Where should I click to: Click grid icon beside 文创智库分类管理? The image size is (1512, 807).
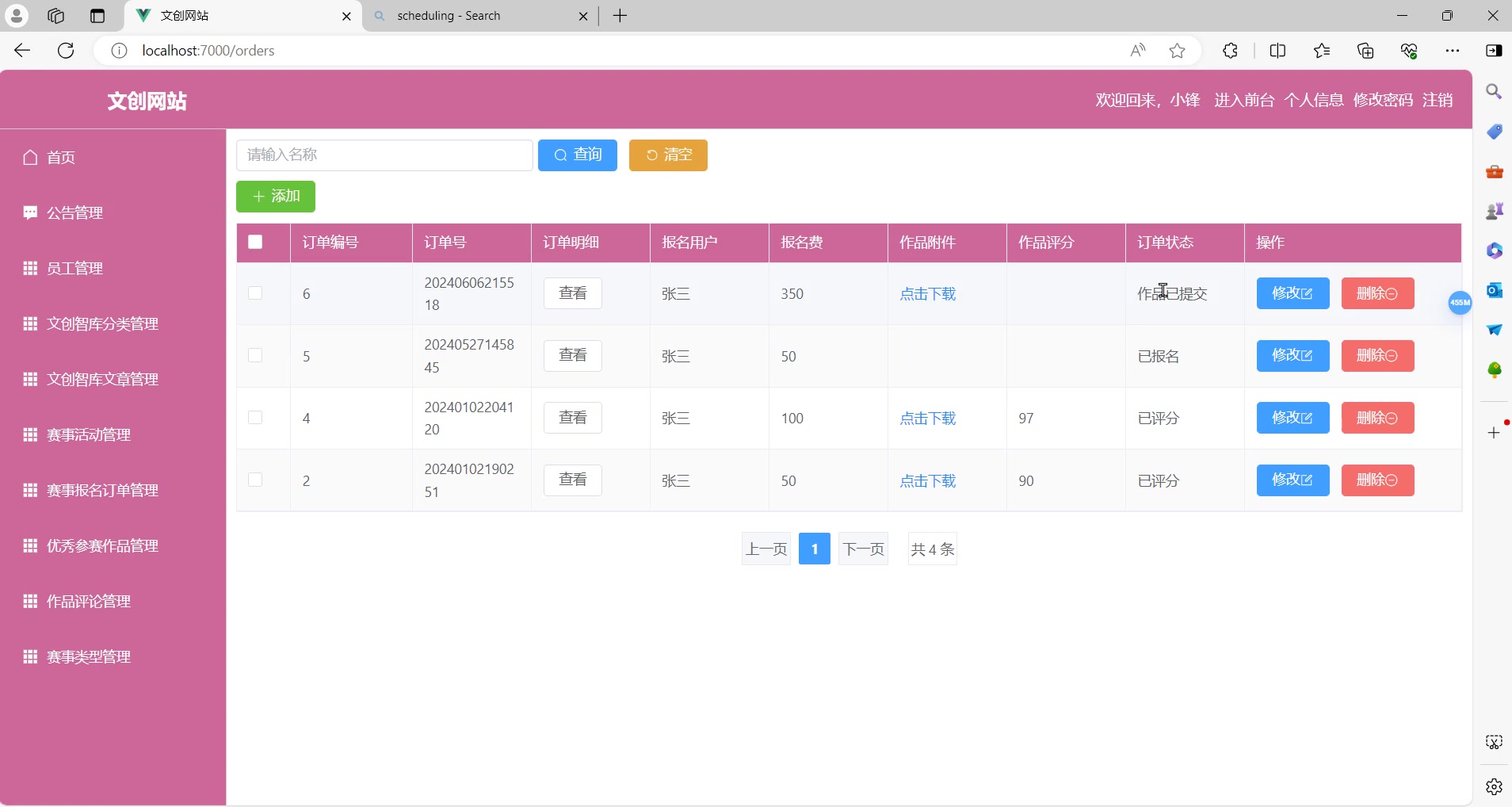[x=30, y=323]
